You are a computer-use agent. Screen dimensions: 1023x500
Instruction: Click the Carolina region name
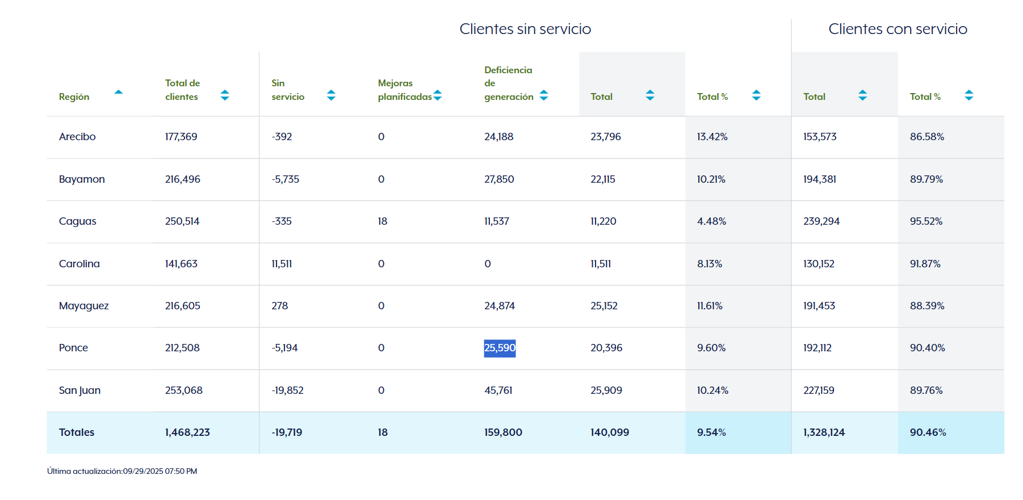pyautogui.click(x=79, y=264)
